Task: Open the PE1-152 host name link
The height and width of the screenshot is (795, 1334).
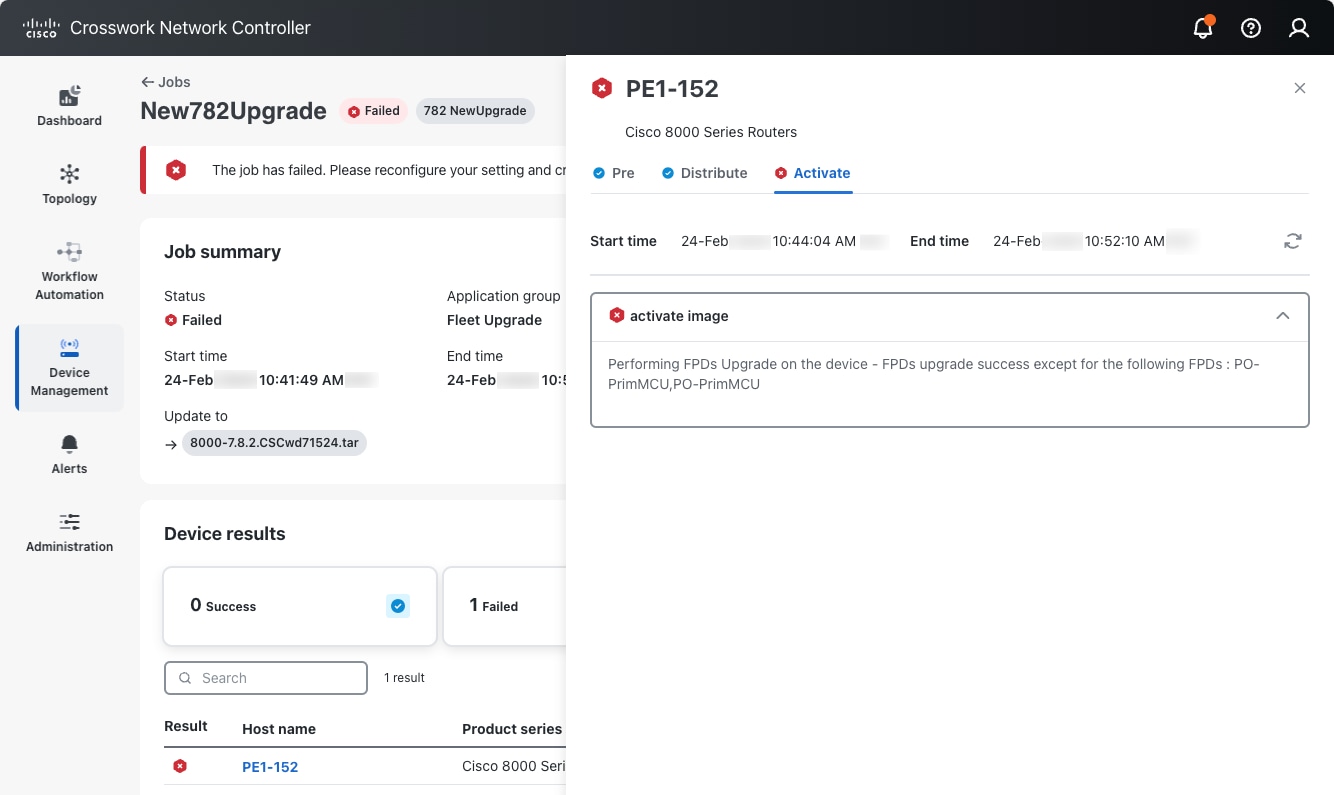Action: point(270,767)
